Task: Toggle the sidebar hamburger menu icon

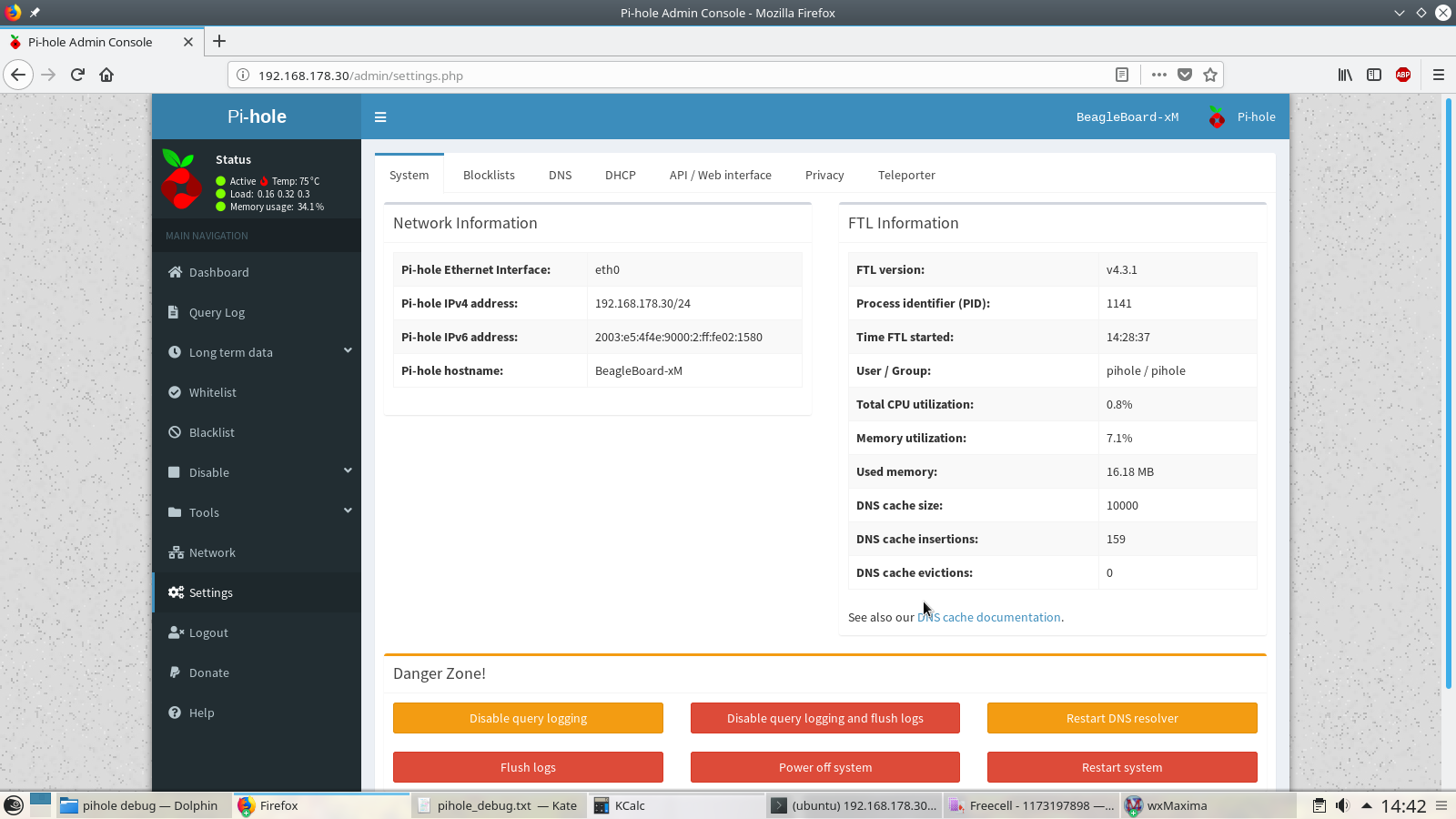Action: pos(380,116)
